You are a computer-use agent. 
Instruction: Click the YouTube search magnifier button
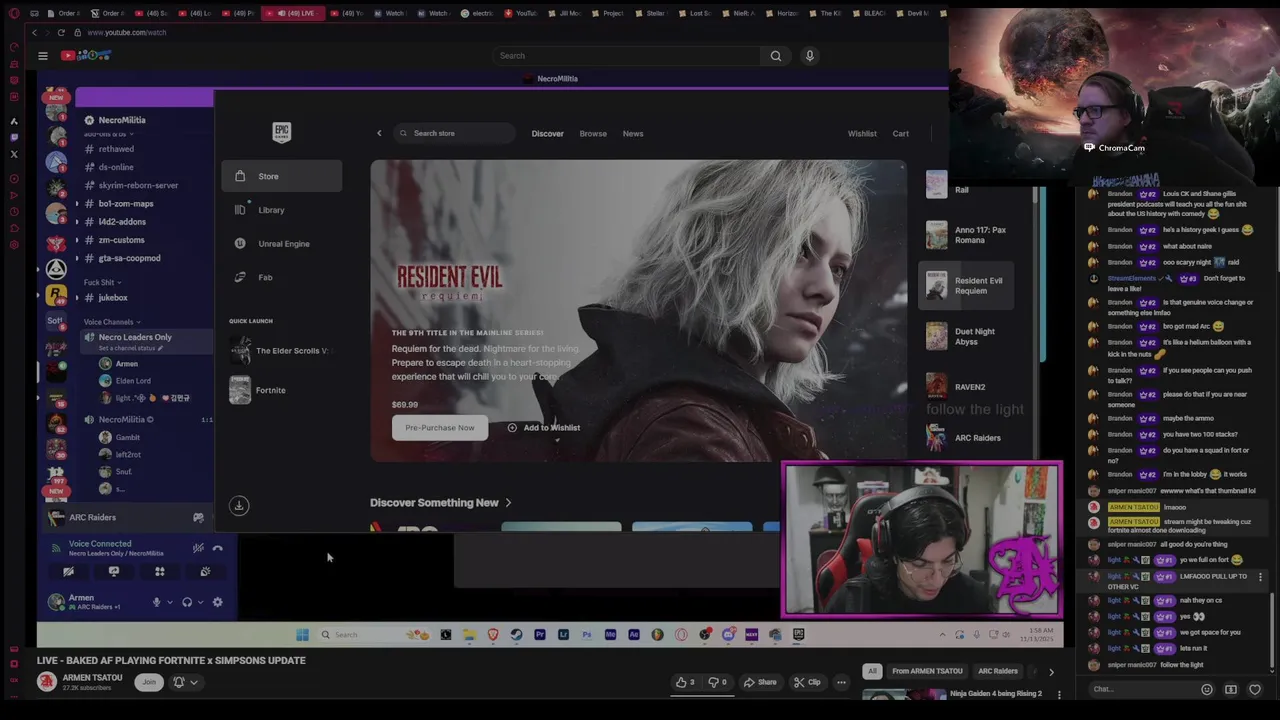(x=775, y=56)
